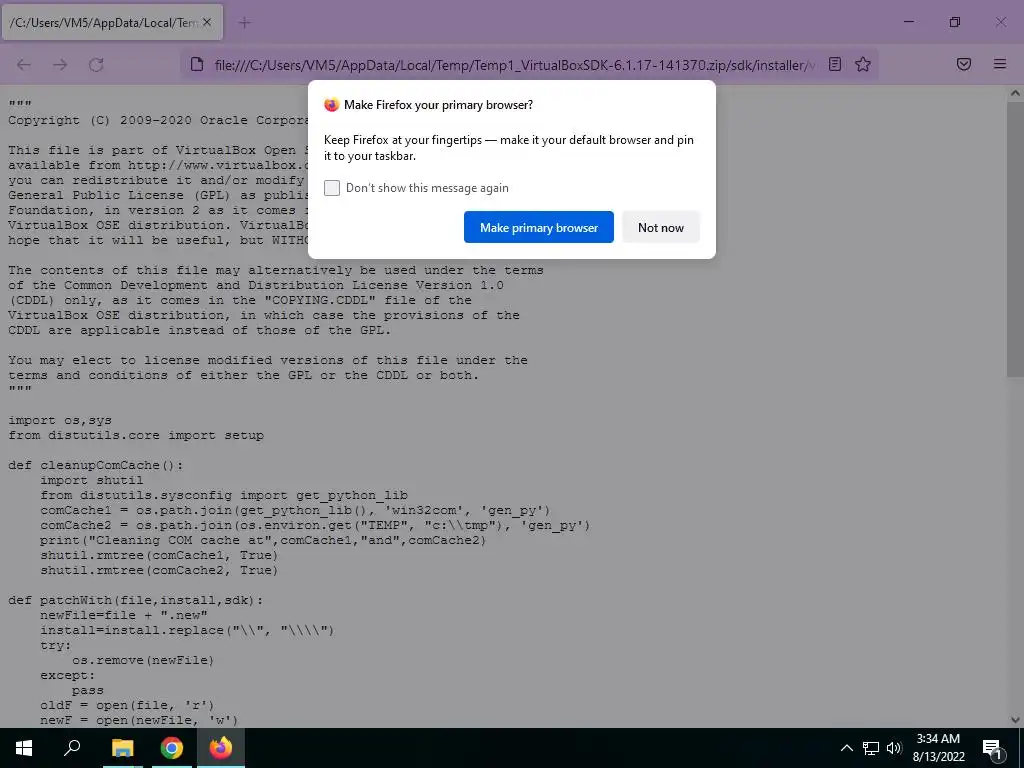1024x768 pixels.
Task: Click the scrollbar up arrow
Action: click(x=1015, y=93)
